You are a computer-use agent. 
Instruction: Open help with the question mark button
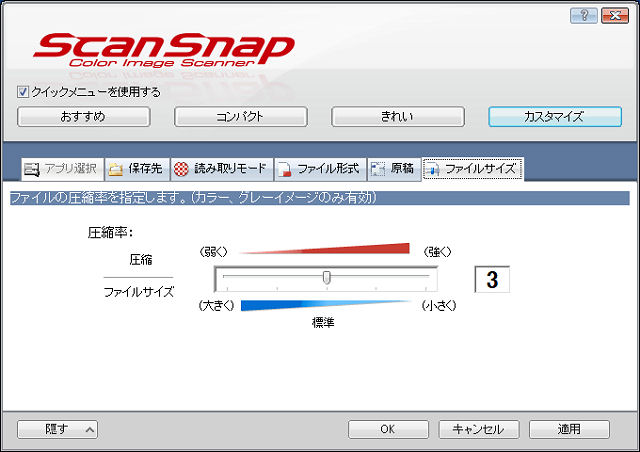pos(584,16)
